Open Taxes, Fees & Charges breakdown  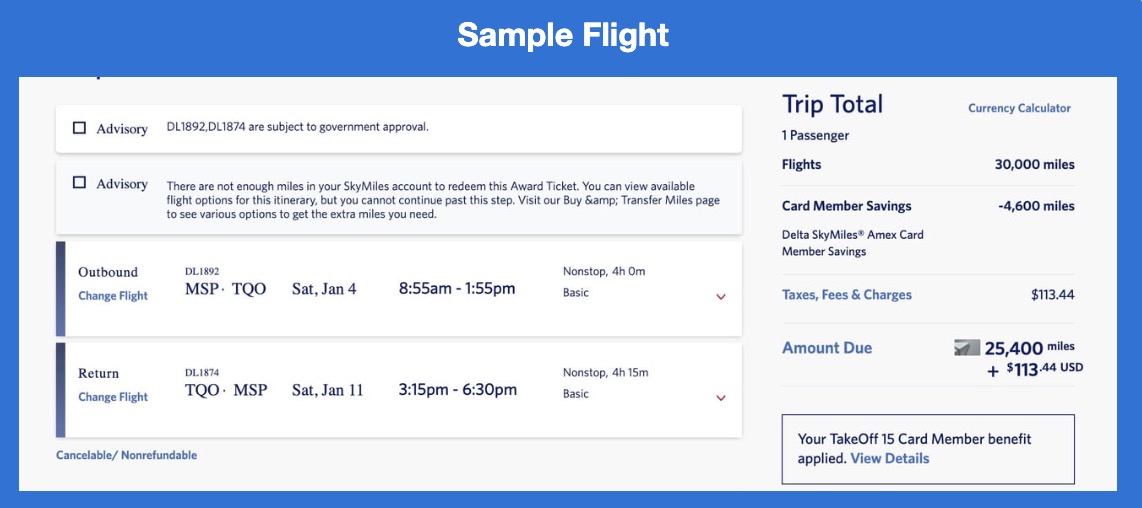point(847,295)
